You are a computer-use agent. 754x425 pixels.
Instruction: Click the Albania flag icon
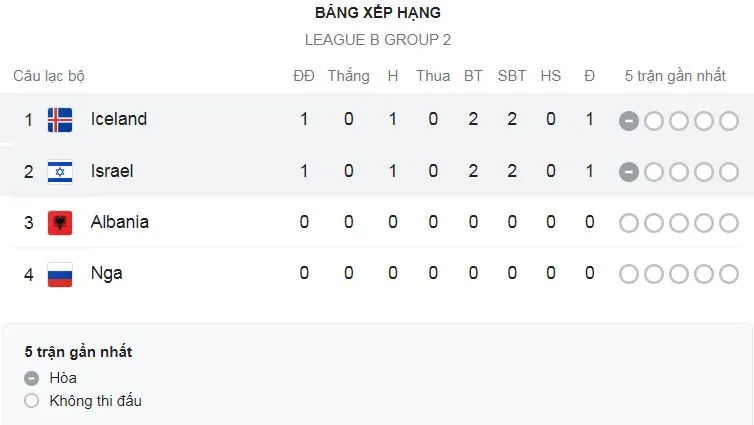pos(60,222)
